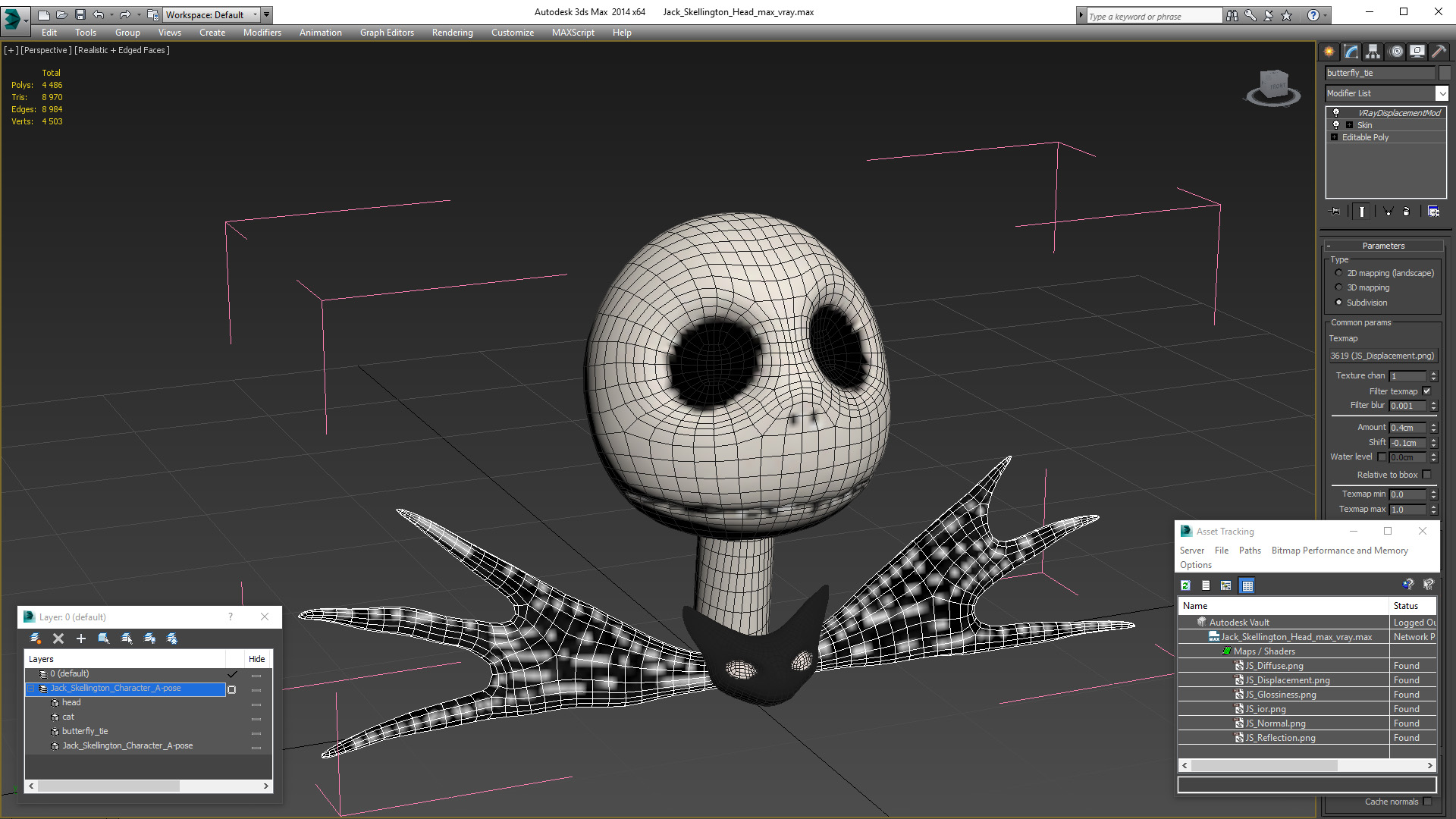
Task: Open Bitmap Performance and Memory menu
Action: [1339, 551]
